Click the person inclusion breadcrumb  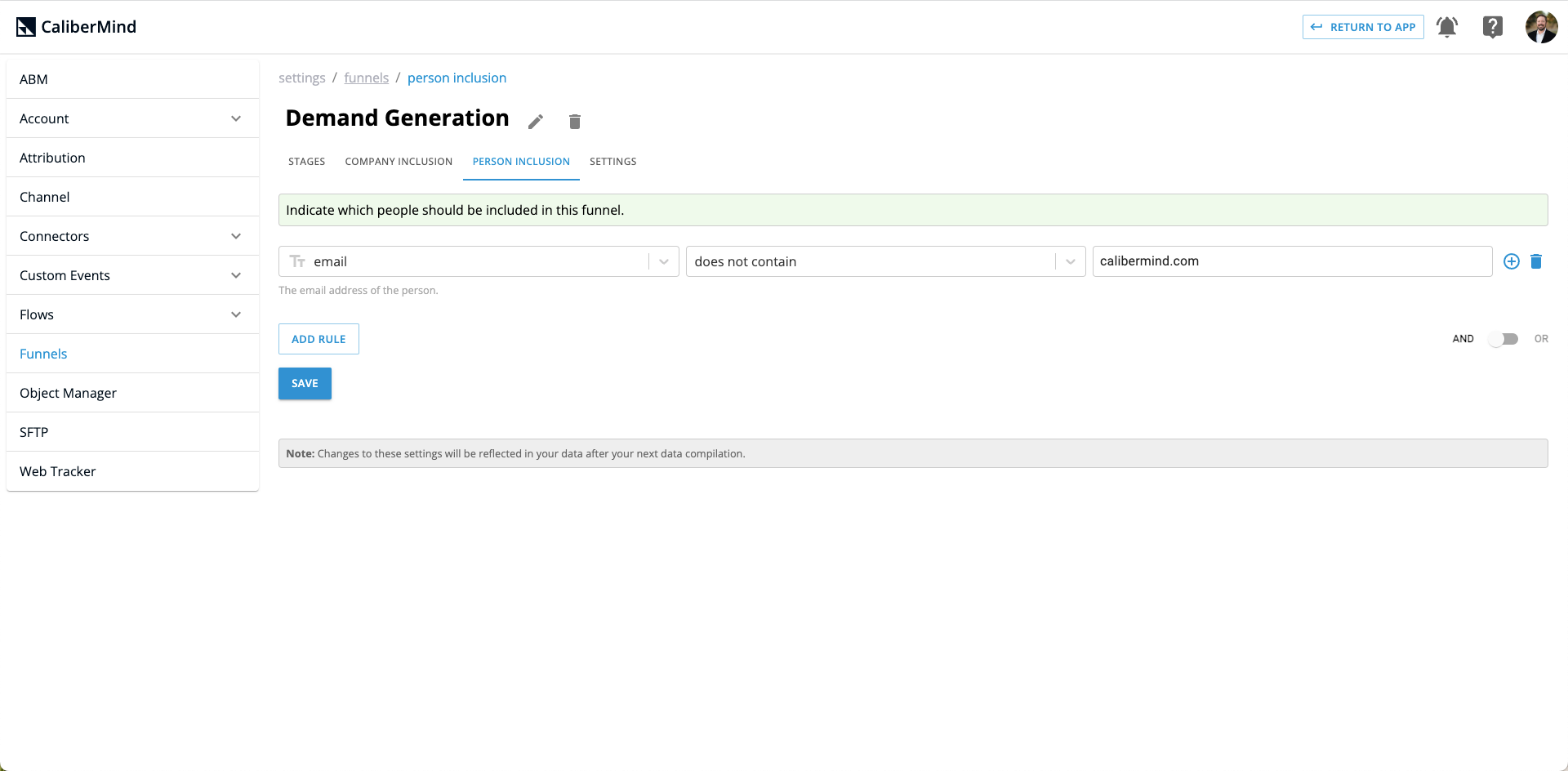pos(457,78)
